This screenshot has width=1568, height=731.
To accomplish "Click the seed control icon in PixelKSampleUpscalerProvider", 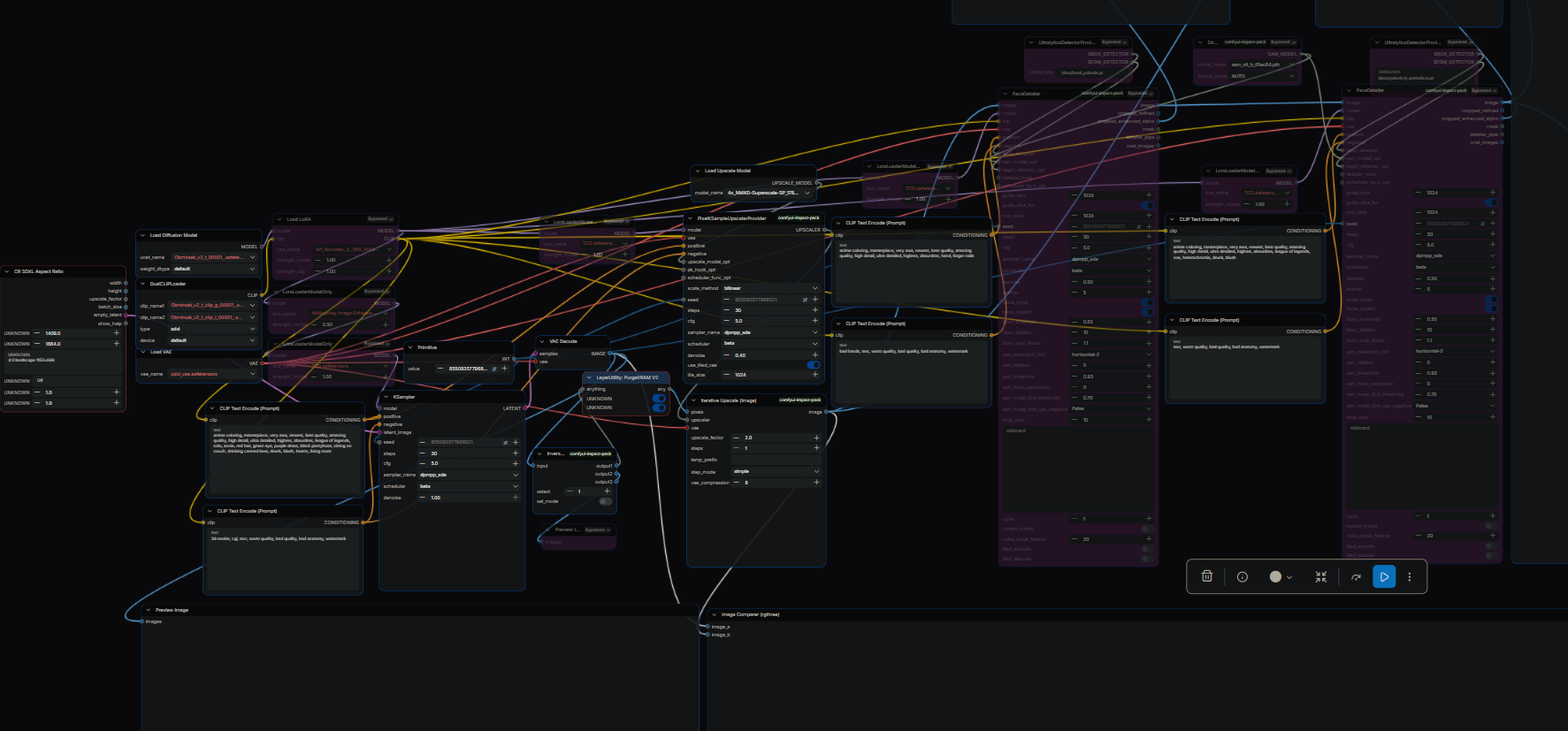I will [x=805, y=300].
